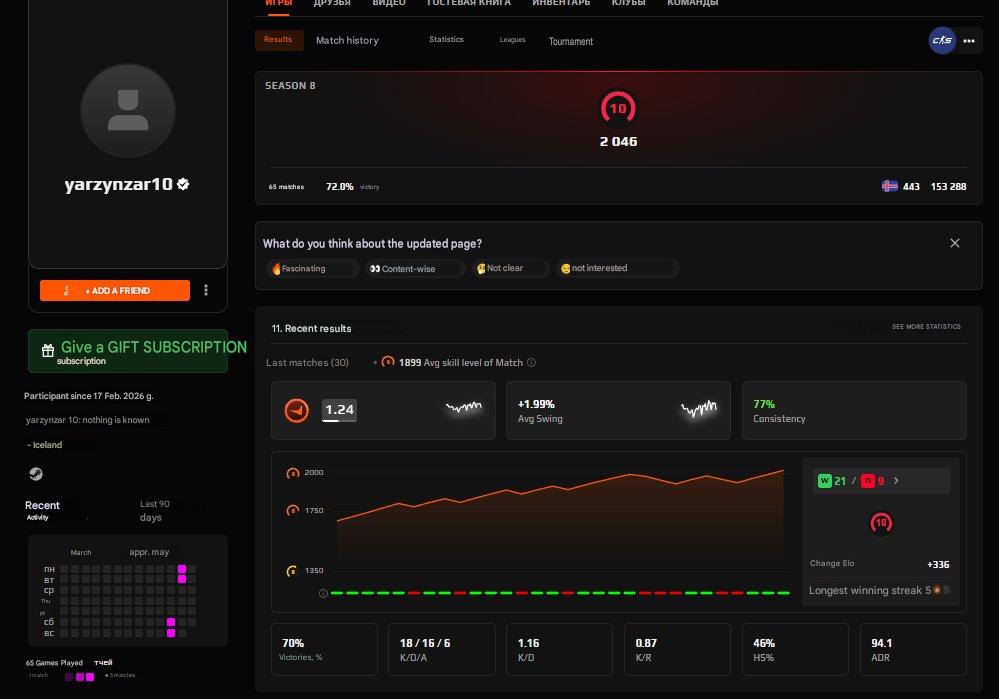The height and width of the screenshot is (699, 999).
Task: Open the ВИДЕО top navigation tab
Action: pyautogui.click(x=389, y=3)
